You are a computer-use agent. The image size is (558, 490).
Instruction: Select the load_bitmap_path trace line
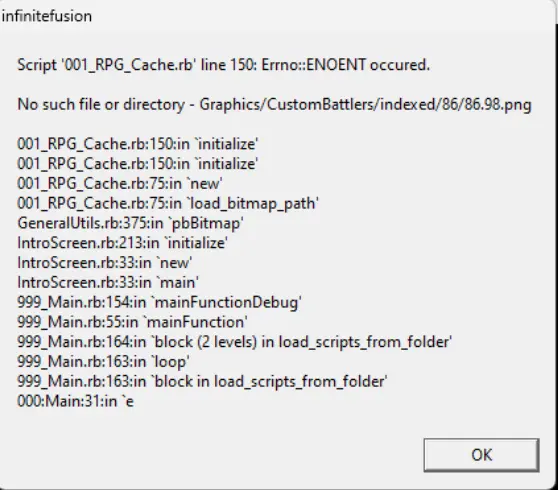[x=168, y=204]
